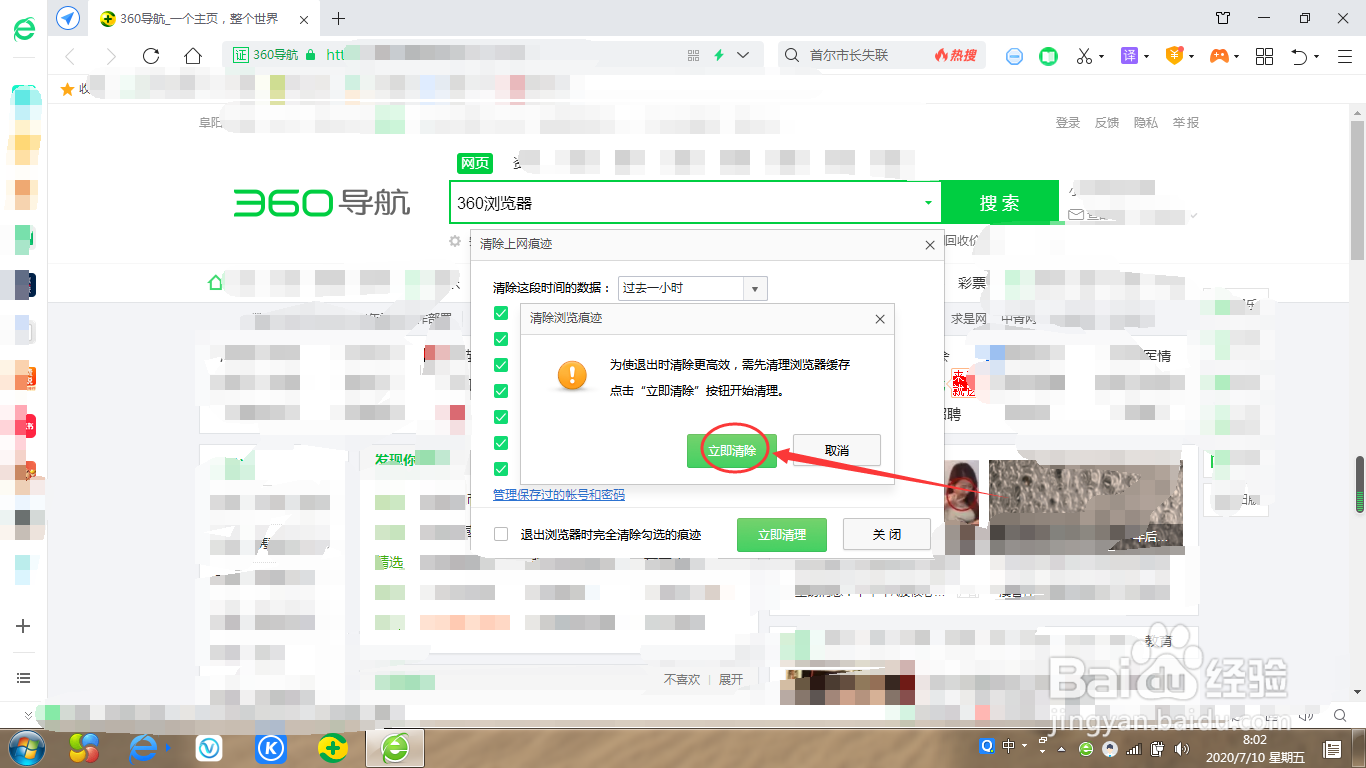The image size is (1366, 768).
Task: Select the 网页 search category tab
Action: pos(475,163)
